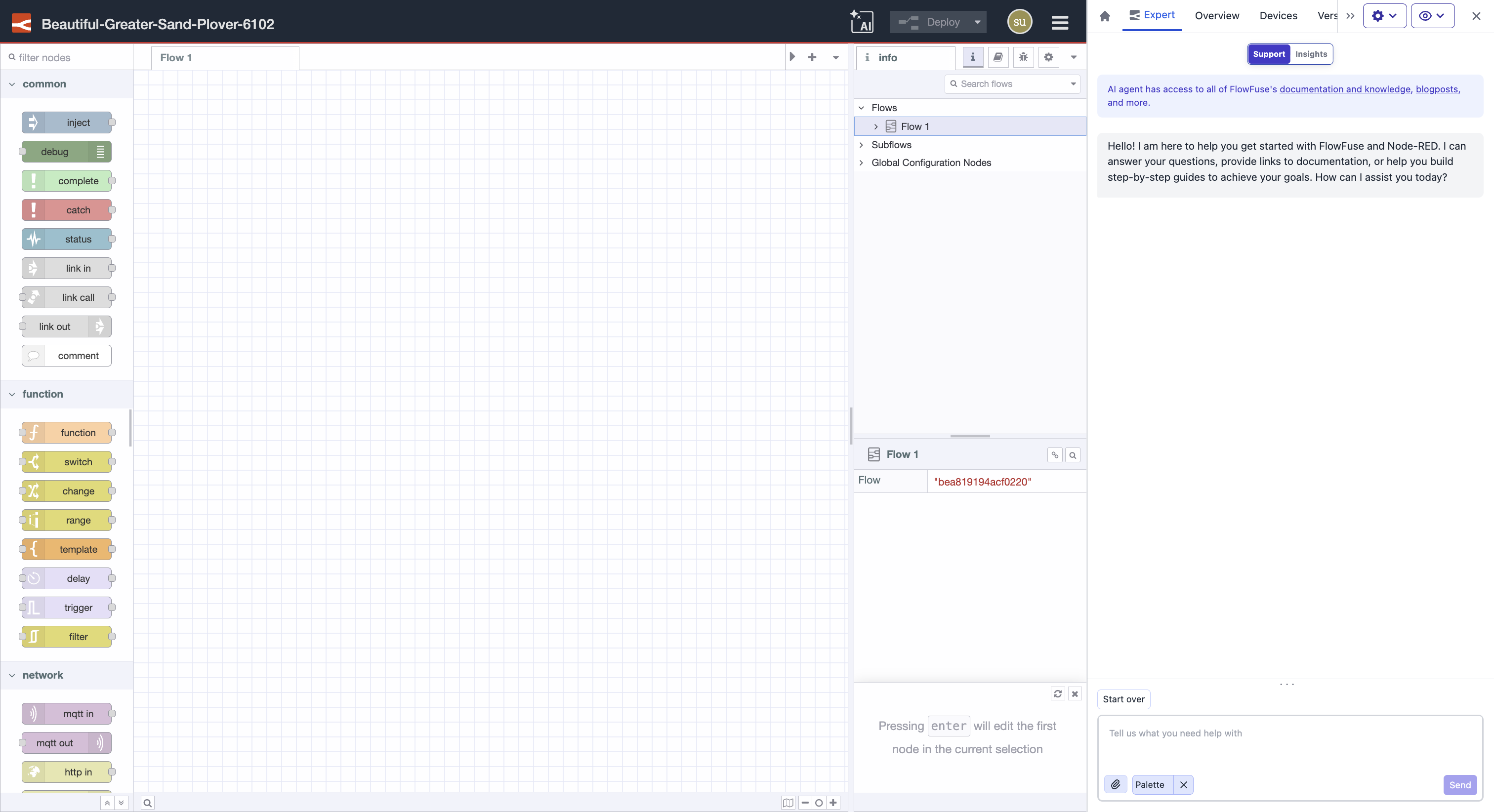Open the configuration nodes gear tab

click(x=1048, y=57)
